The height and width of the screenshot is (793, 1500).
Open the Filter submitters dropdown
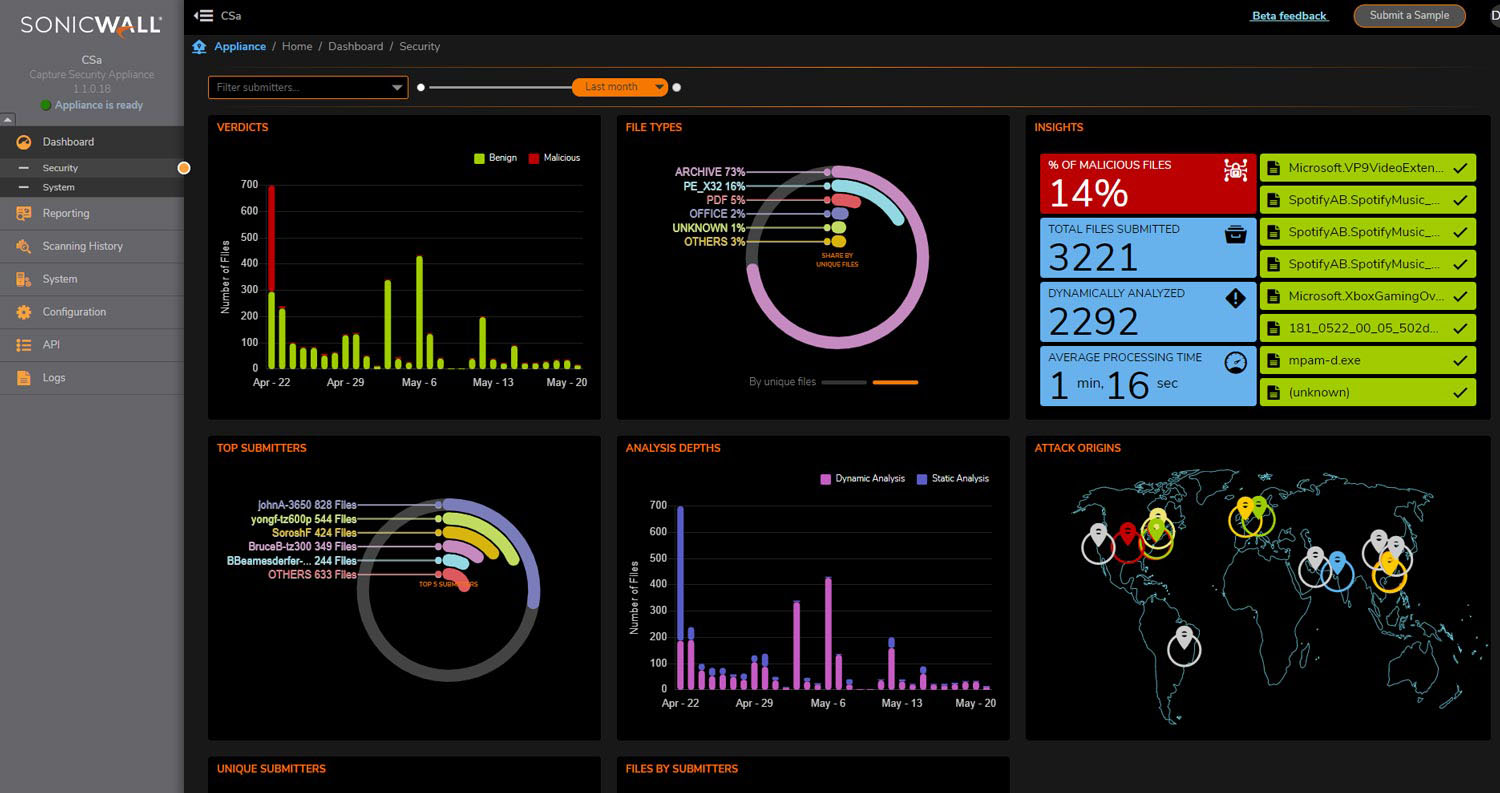click(308, 87)
